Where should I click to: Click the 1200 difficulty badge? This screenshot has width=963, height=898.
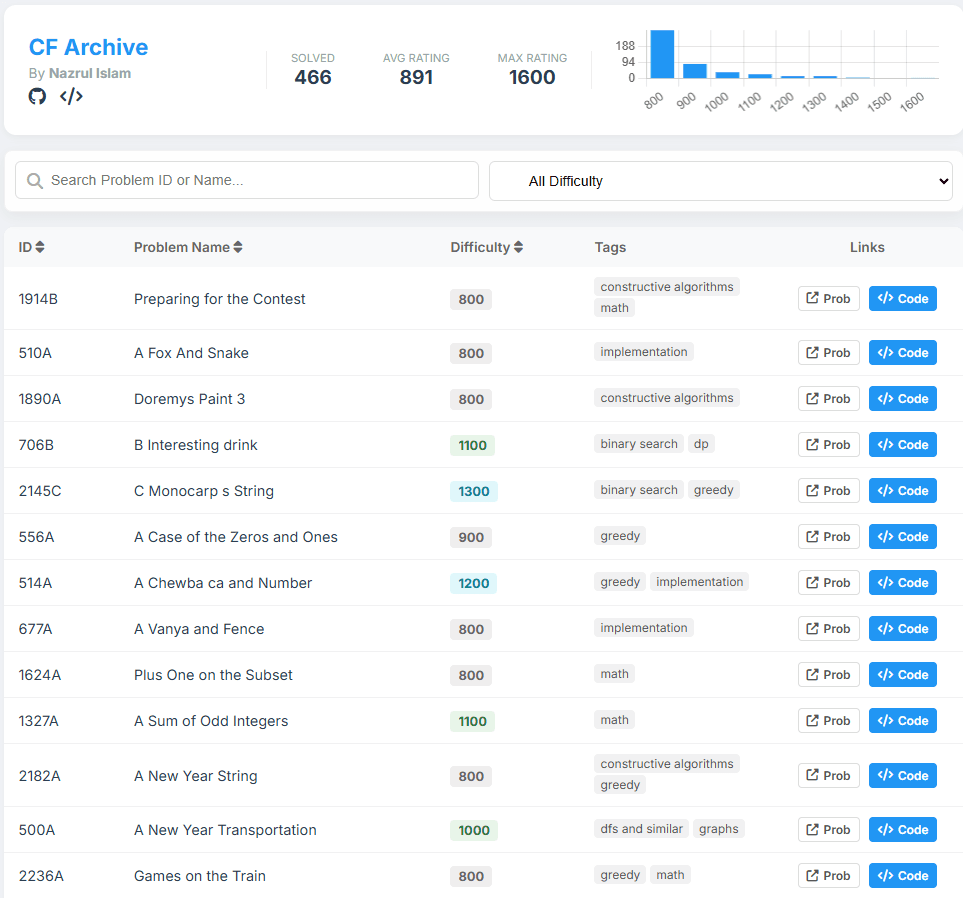click(x=474, y=584)
